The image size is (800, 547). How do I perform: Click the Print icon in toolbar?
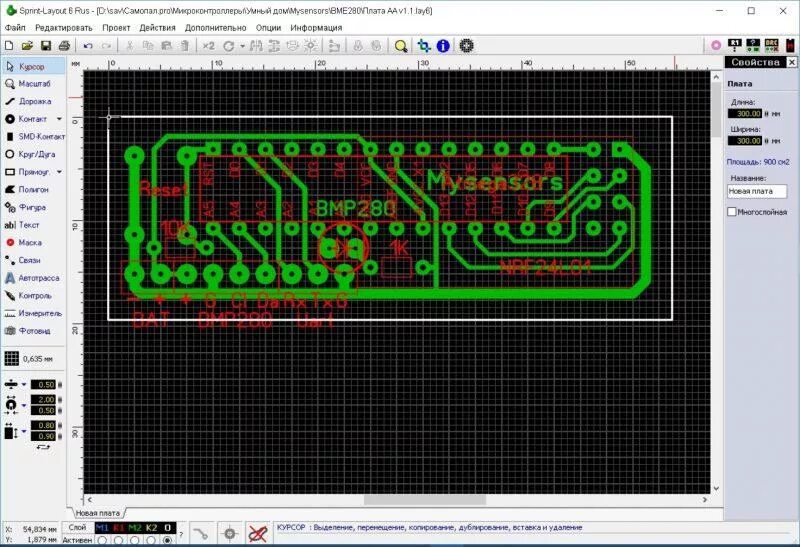tap(64, 46)
